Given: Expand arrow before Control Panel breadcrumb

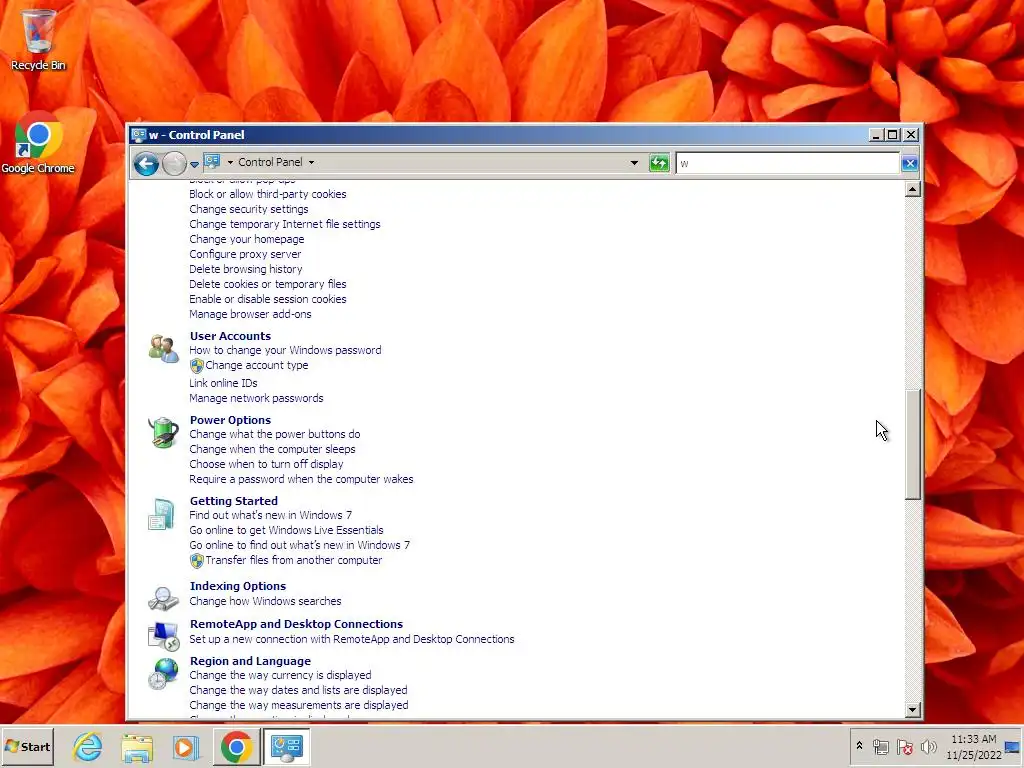Looking at the screenshot, I should point(230,162).
